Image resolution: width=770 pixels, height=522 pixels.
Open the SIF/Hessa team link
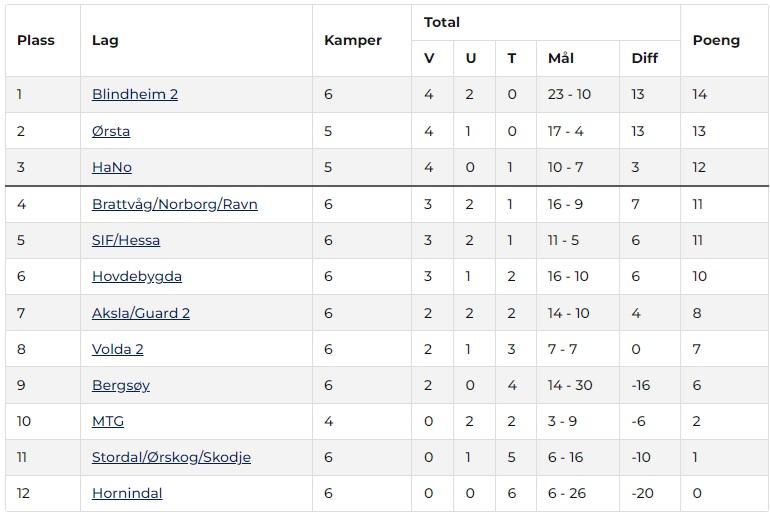(x=125, y=240)
